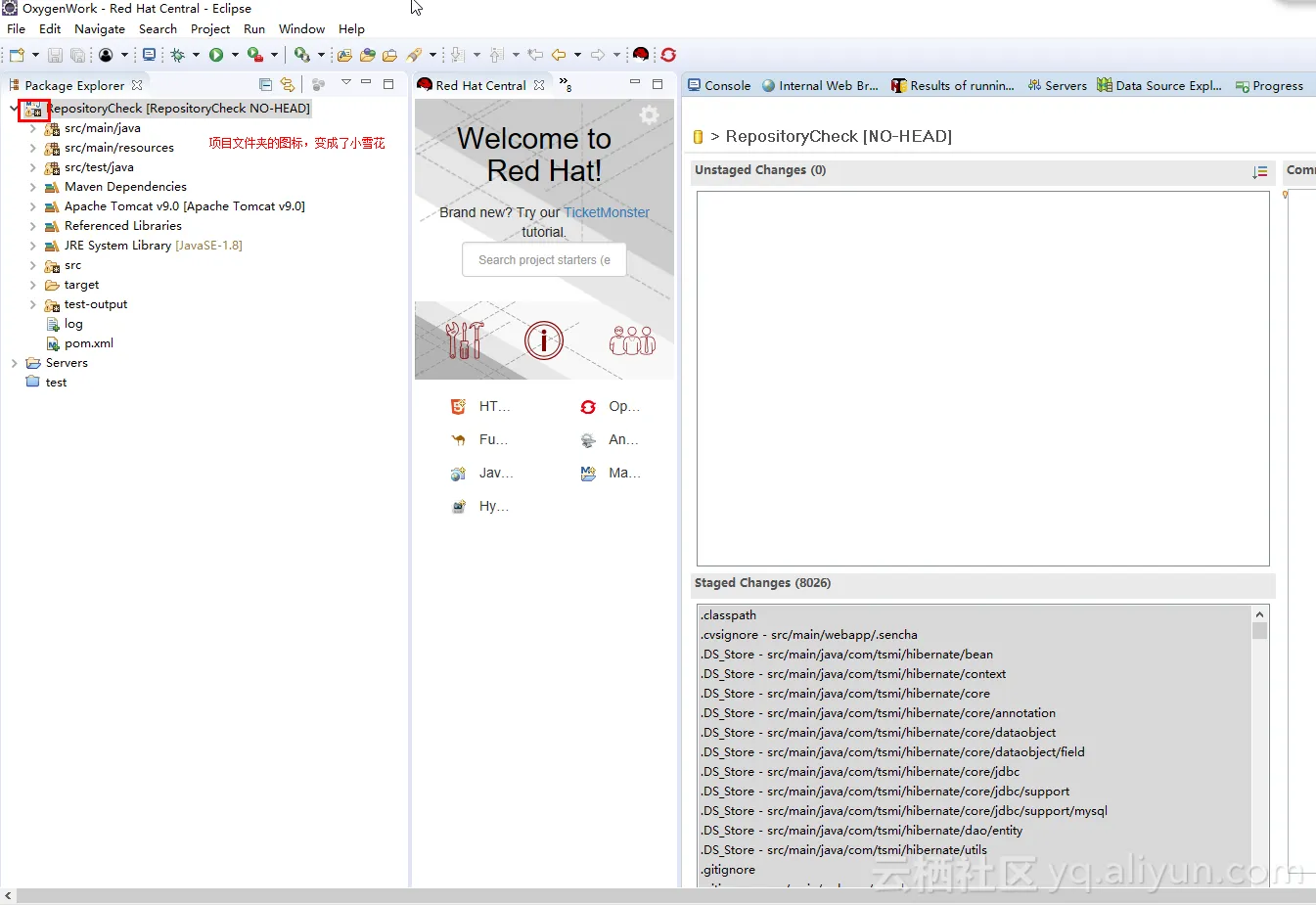Click the Forward navigation arrow

click(x=598, y=55)
